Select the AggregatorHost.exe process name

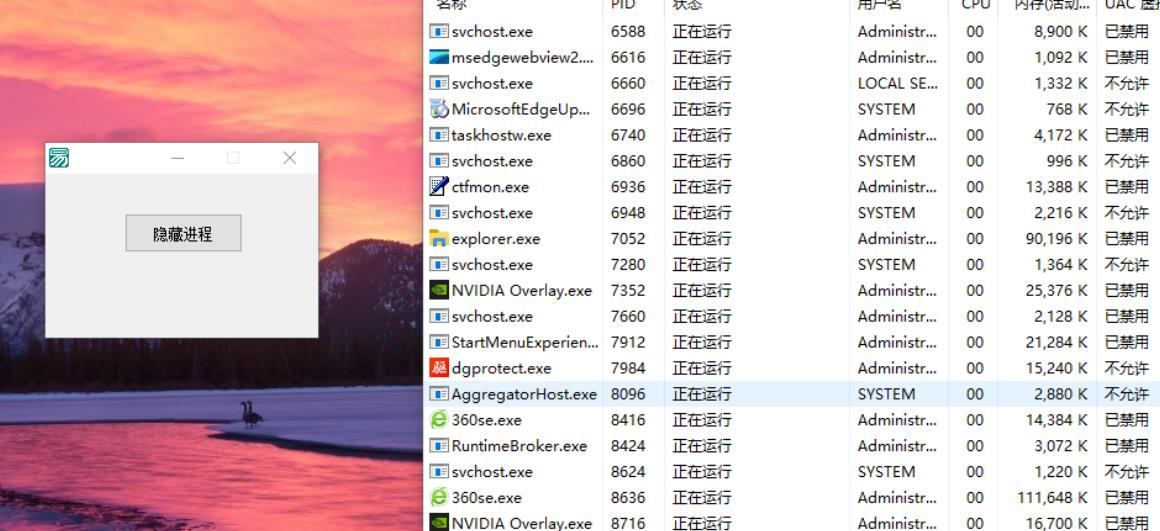524,394
